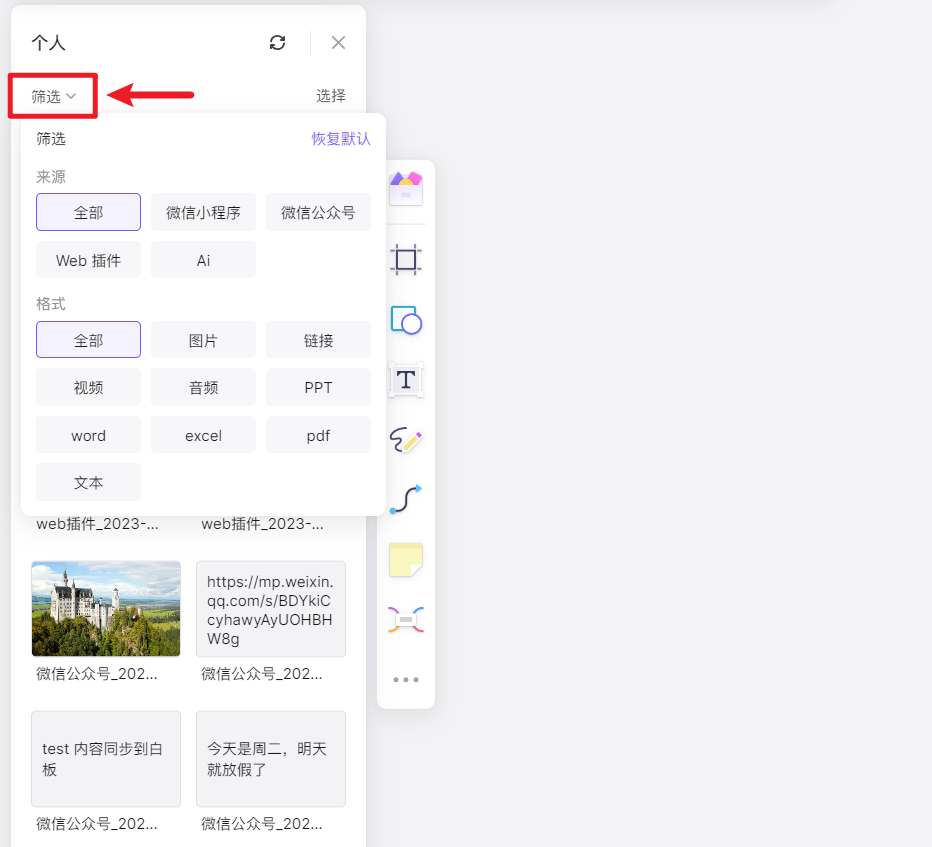This screenshot has height=847, width=932.
Task: Click the 选择 button in the panel
Action: tap(330, 96)
